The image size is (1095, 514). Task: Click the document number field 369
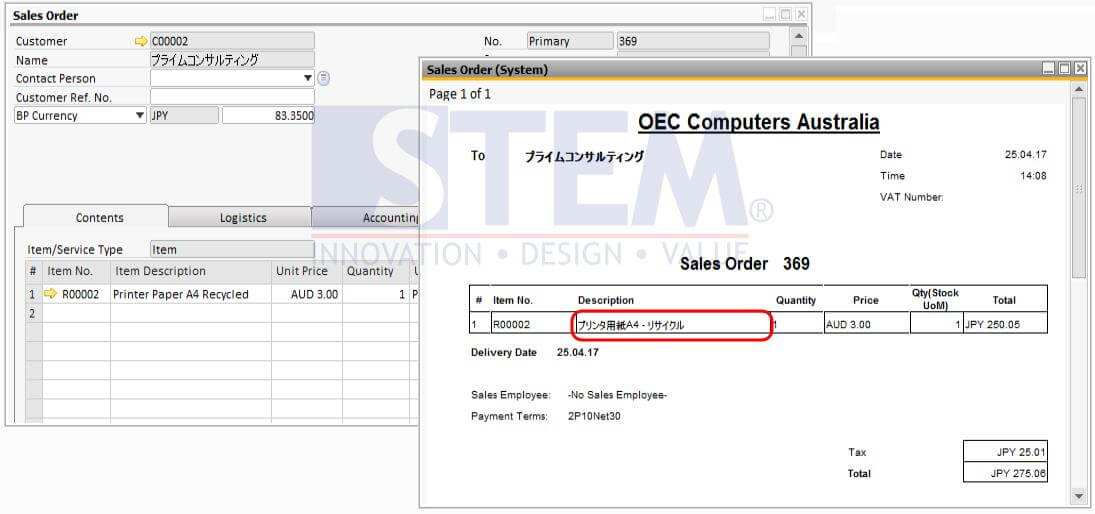(693, 41)
